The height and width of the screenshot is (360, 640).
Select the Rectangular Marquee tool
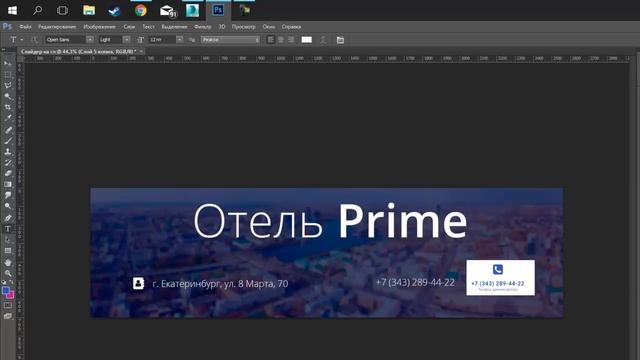[x=8, y=75]
